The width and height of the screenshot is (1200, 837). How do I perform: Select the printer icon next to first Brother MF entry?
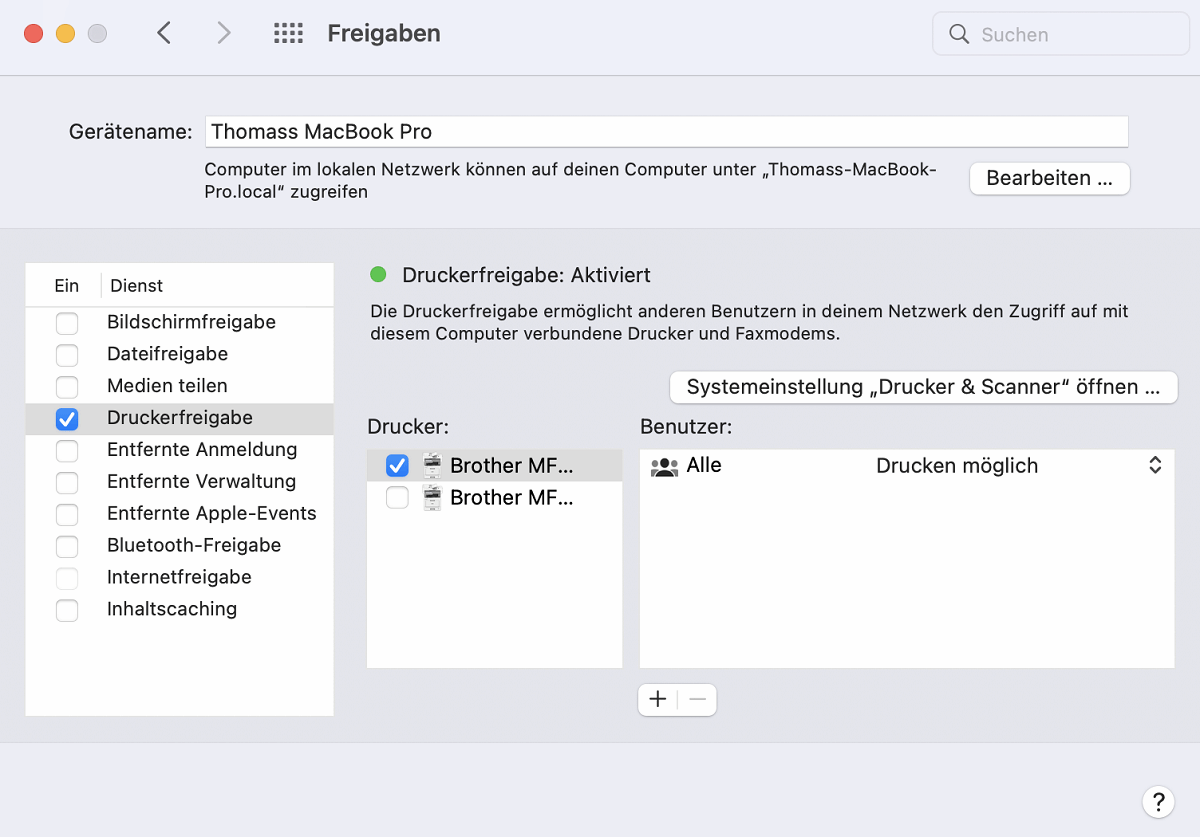pos(432,464)
